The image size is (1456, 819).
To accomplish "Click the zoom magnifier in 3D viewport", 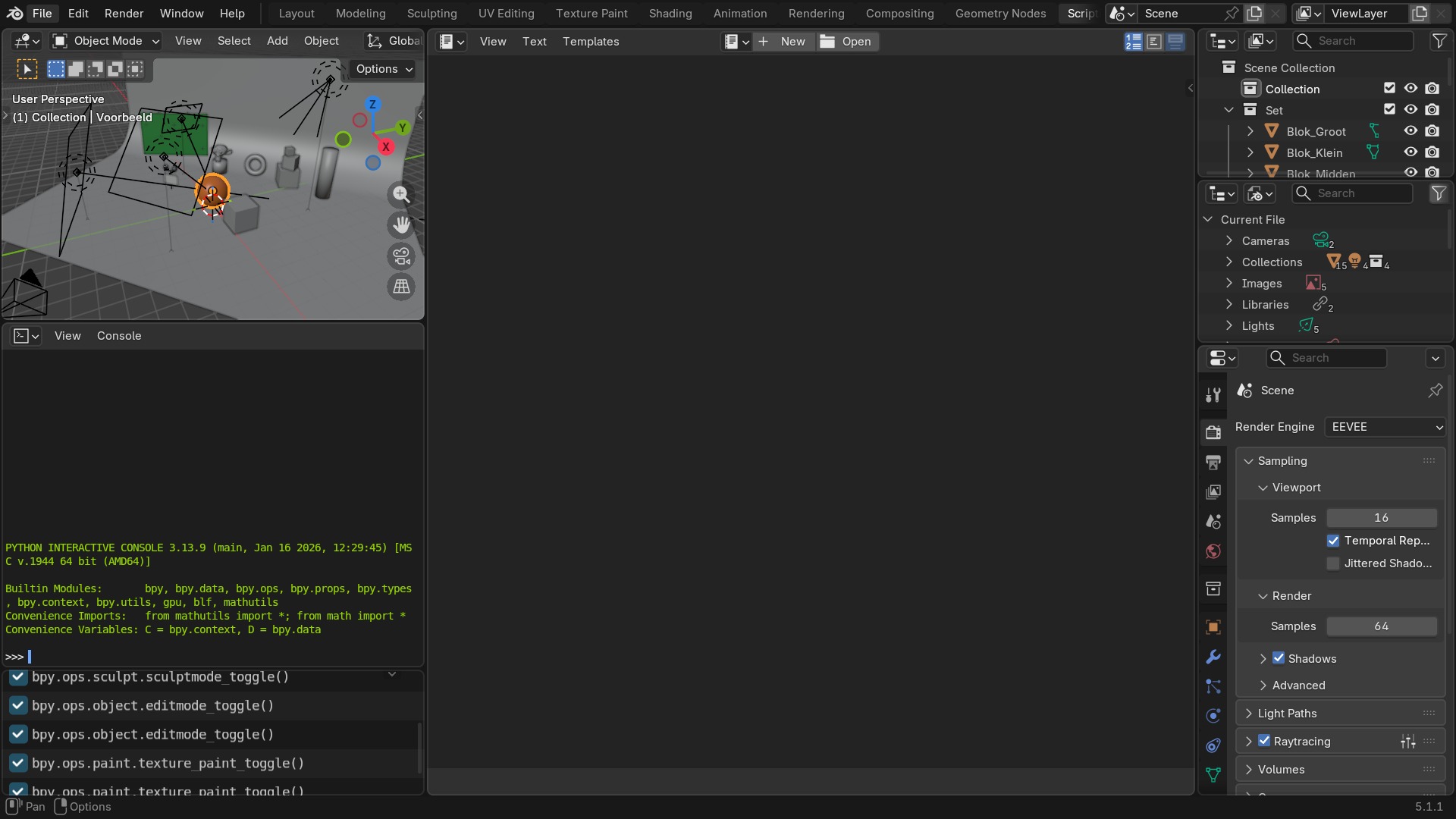I will pos(401,195).
